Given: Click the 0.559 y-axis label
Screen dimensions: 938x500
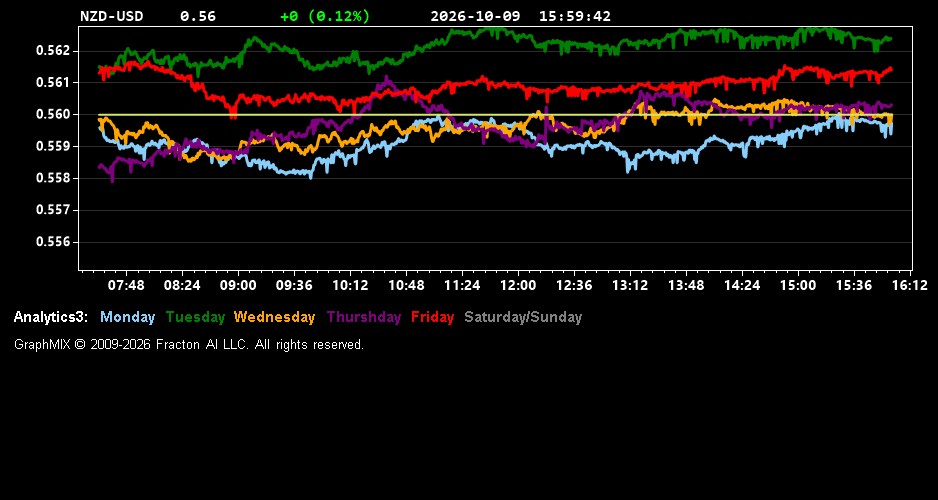Looking at the screenshot, I should pyautogui.click(x=54, y=147).
